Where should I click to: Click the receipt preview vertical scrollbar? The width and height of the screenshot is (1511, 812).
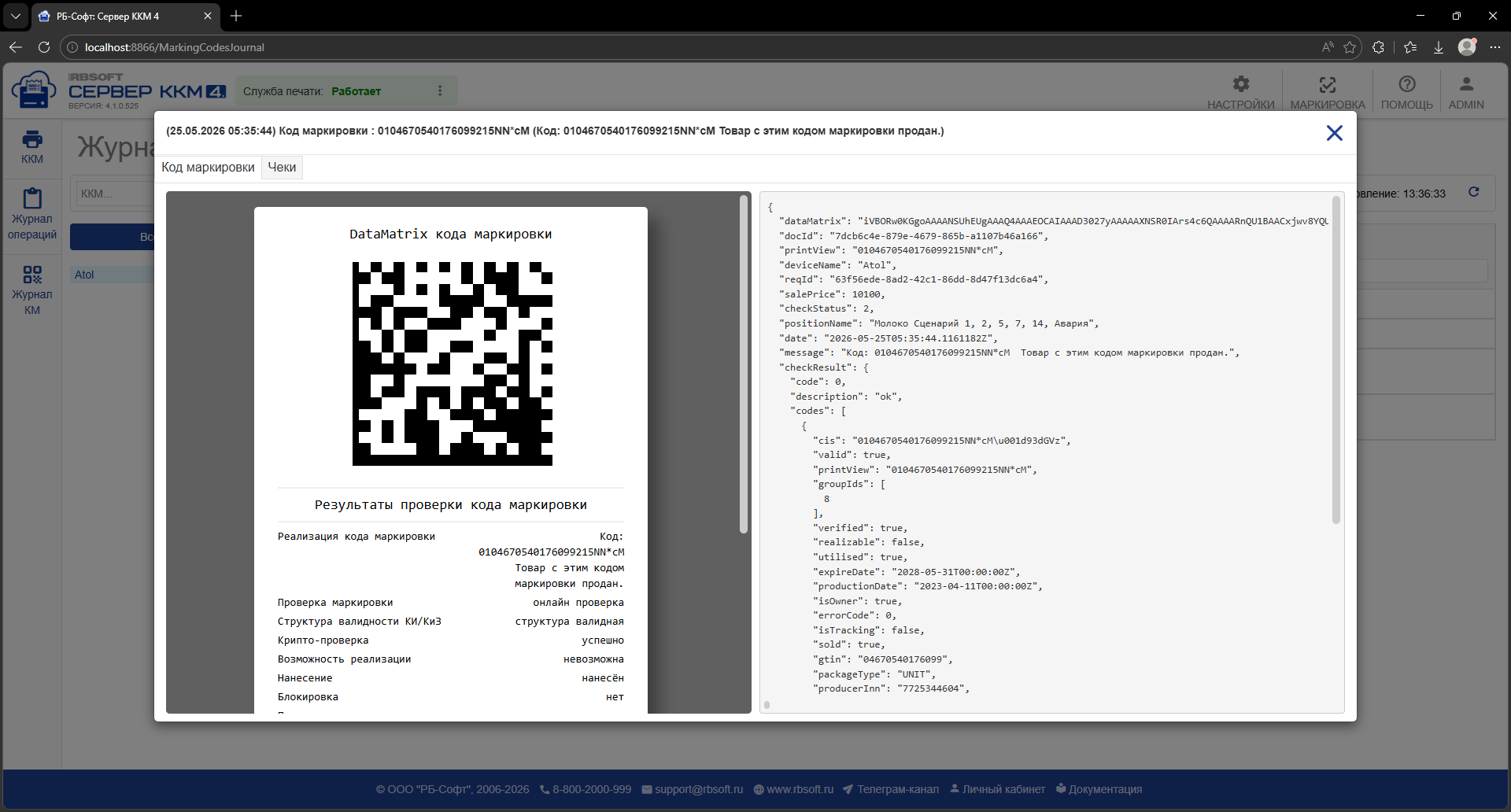tap(744, 364)
